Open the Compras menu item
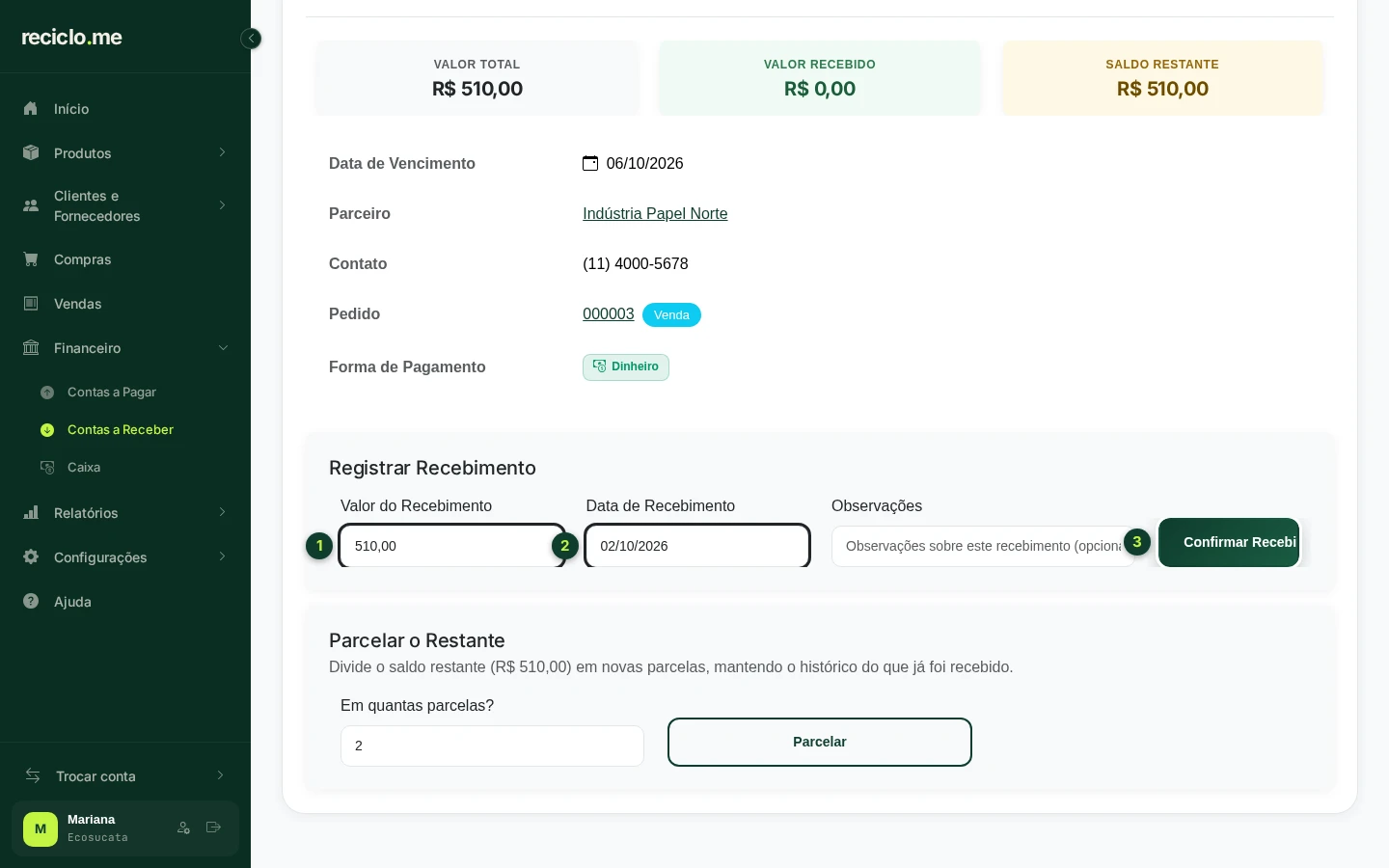The height and width of the screenshot is (868, 1389). click(125, 259)
